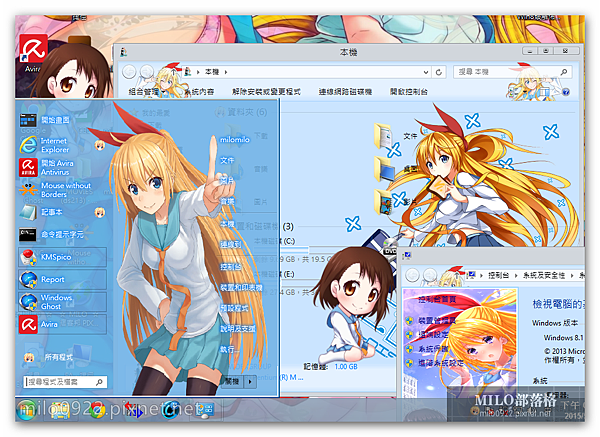Screen dimensions: 600x437
Task: Open 預設程式 link in Start menu
Action: 234,308
